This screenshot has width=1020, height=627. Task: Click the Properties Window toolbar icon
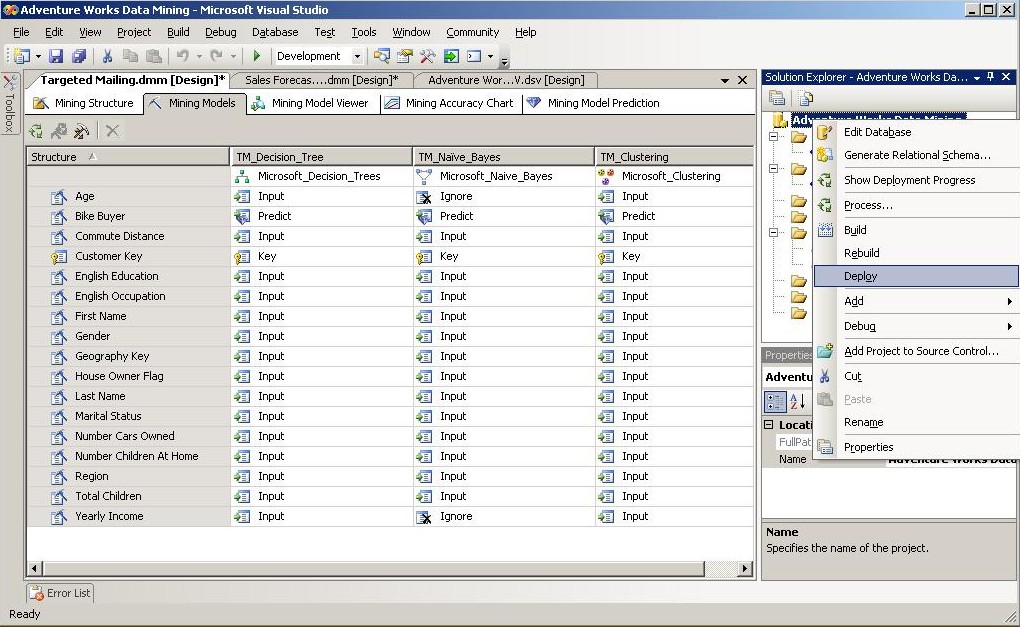pyautogui.click(x=405, y=56)
